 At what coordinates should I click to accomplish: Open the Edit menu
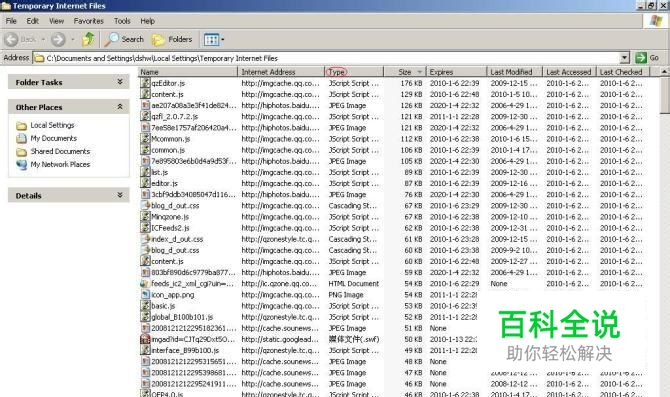click(32, 21)
